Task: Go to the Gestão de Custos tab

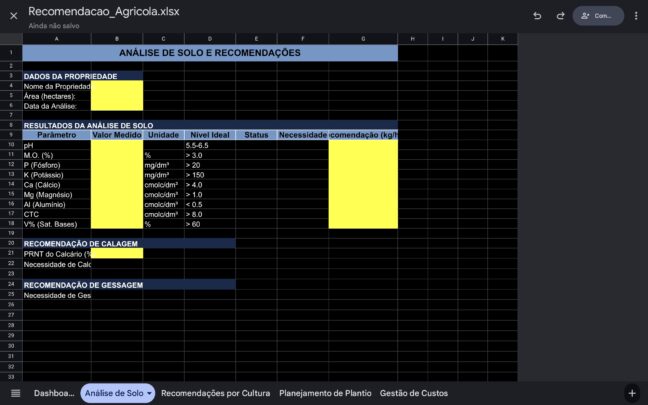Action: click(x=414, y=393)
